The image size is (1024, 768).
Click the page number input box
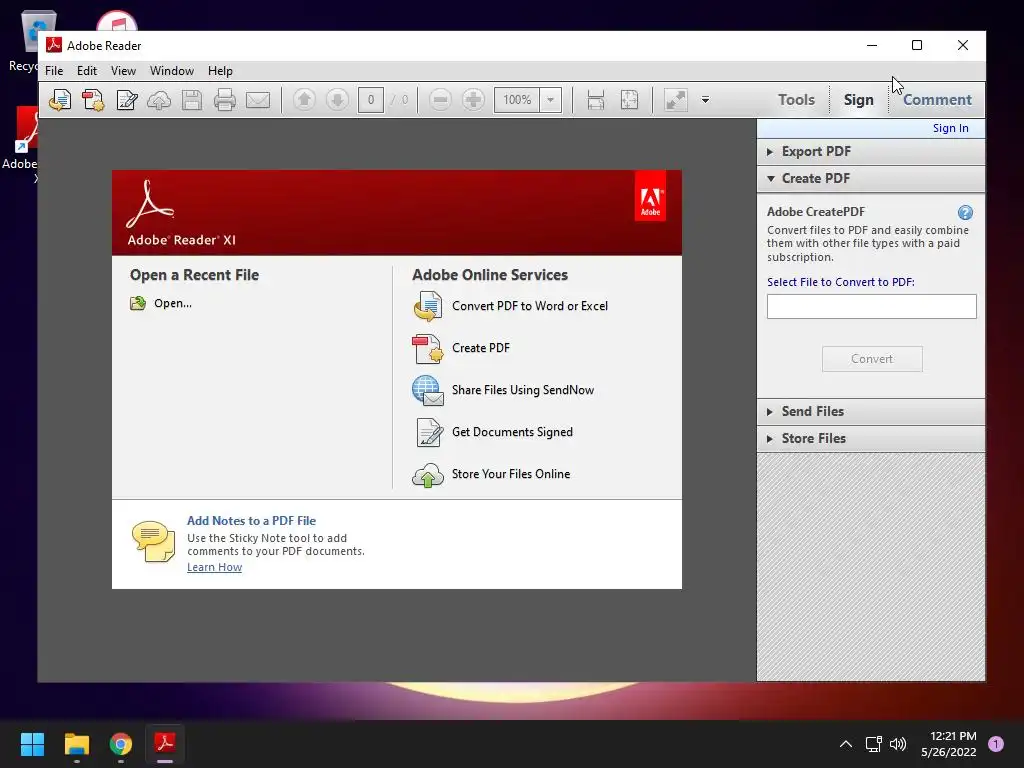370,100
